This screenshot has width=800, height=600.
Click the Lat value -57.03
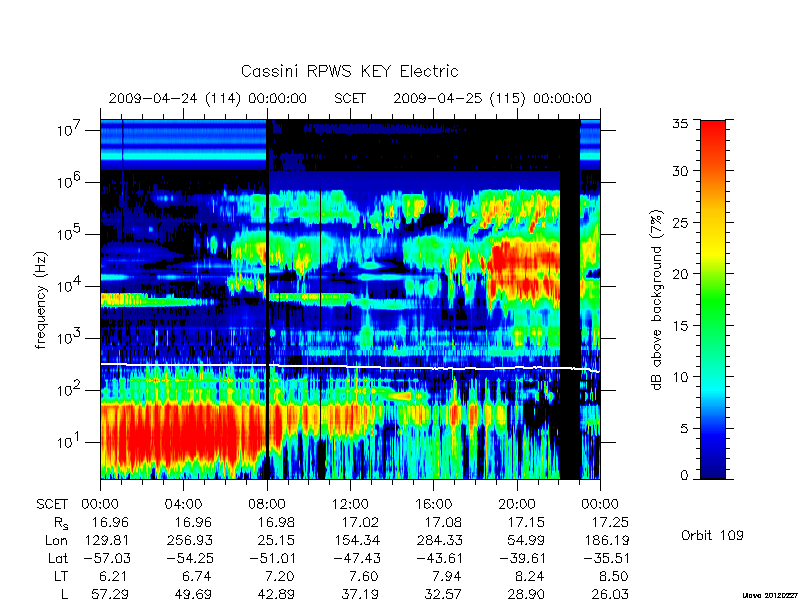[106, 558]
